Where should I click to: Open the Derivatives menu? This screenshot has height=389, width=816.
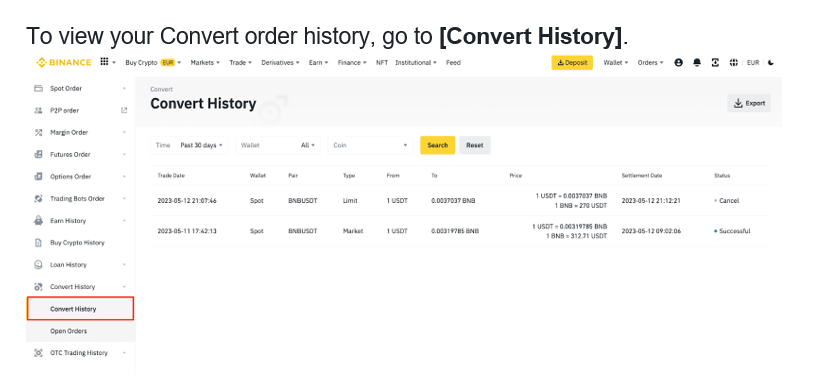280,62
